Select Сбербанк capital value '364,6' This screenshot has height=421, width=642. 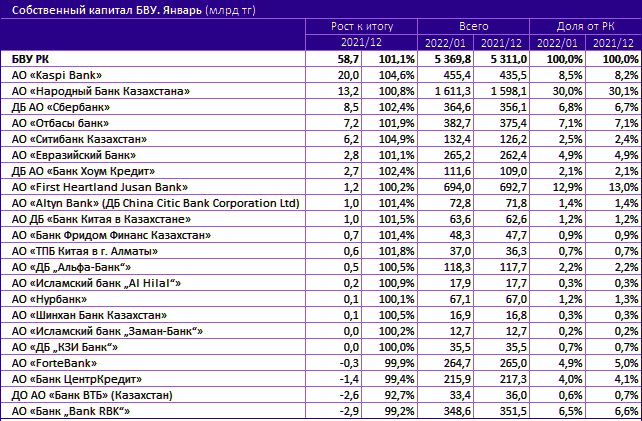click(x=457, y=107)
